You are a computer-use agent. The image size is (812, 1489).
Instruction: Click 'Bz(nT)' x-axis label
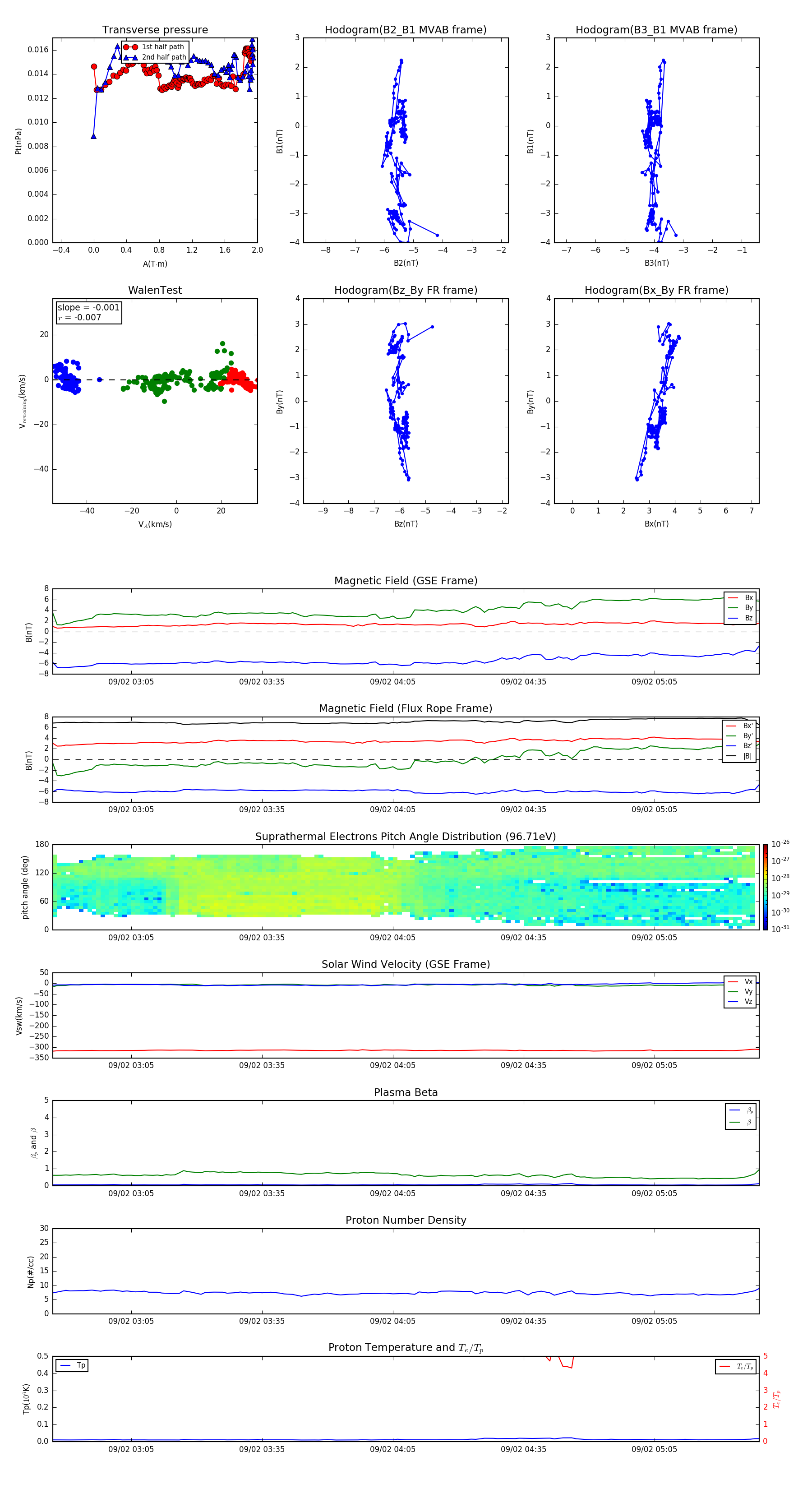pyautogui.click(x=406, y=524)
